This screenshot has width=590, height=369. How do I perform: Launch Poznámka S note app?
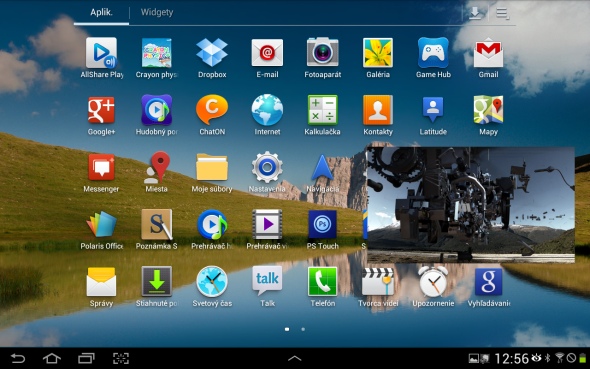click(x=157, y=224)
